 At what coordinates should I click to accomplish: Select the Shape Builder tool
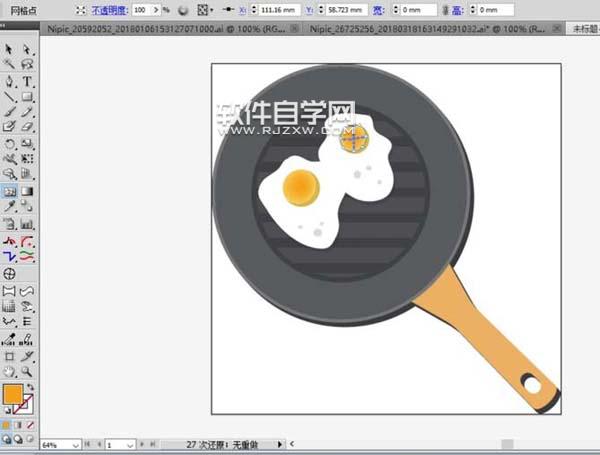click(9, 174)
